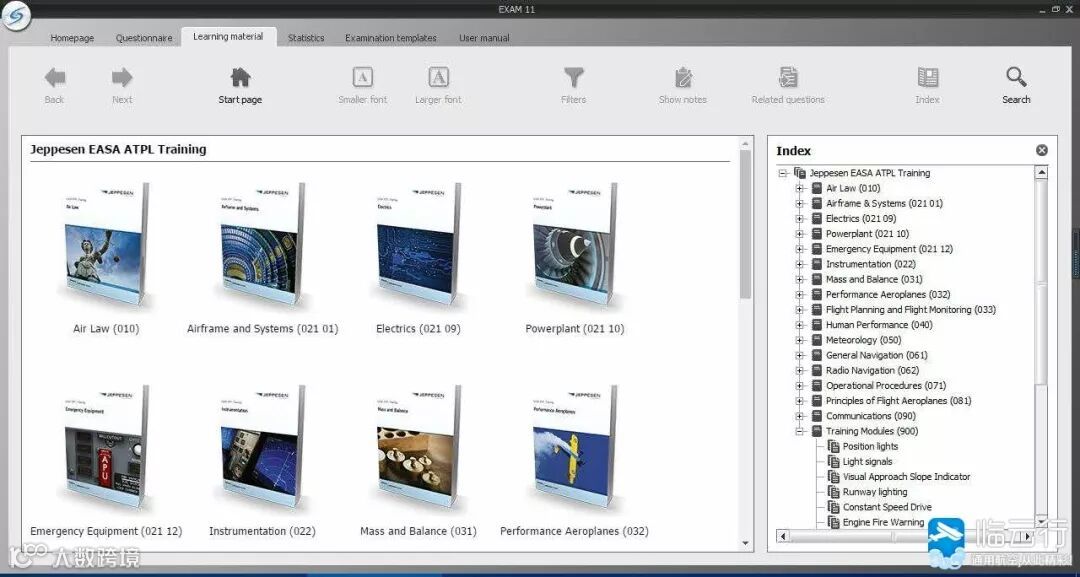Screen dimensions: 1080x577
Task: Click the book icon beside Communications (090)
Action: (817, 416)
